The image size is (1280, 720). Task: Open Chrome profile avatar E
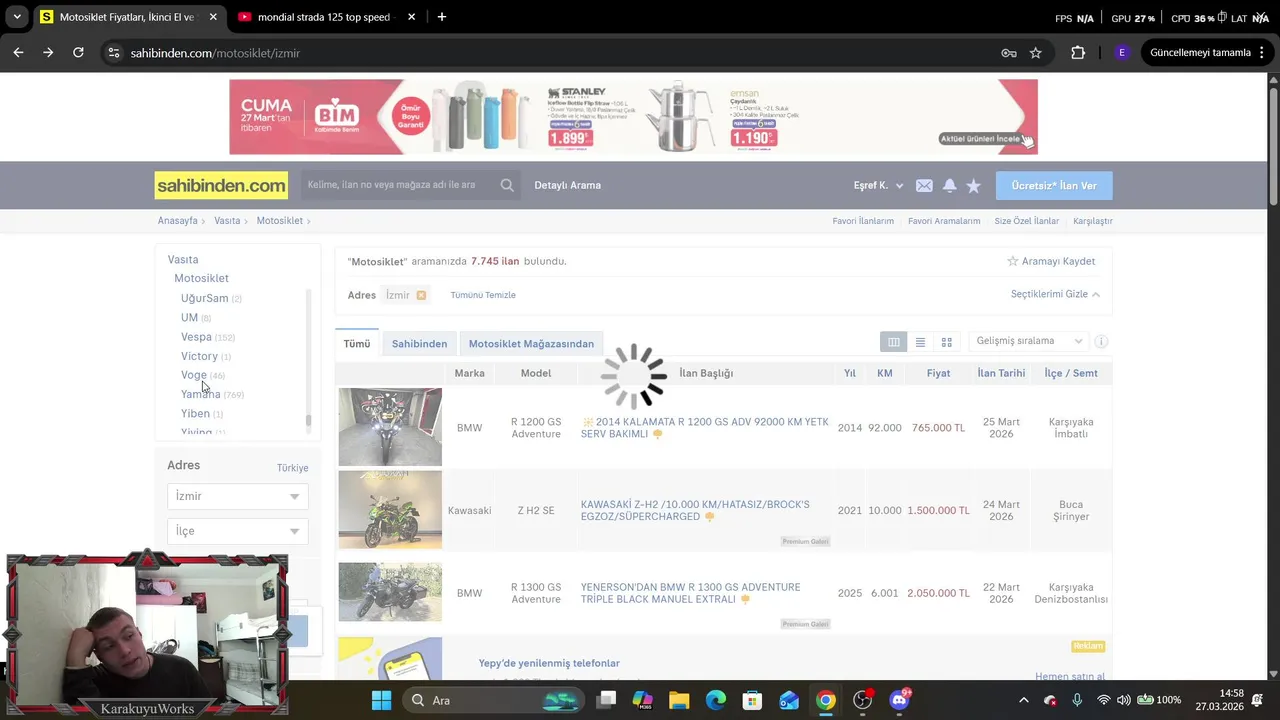coord(1121,53)
